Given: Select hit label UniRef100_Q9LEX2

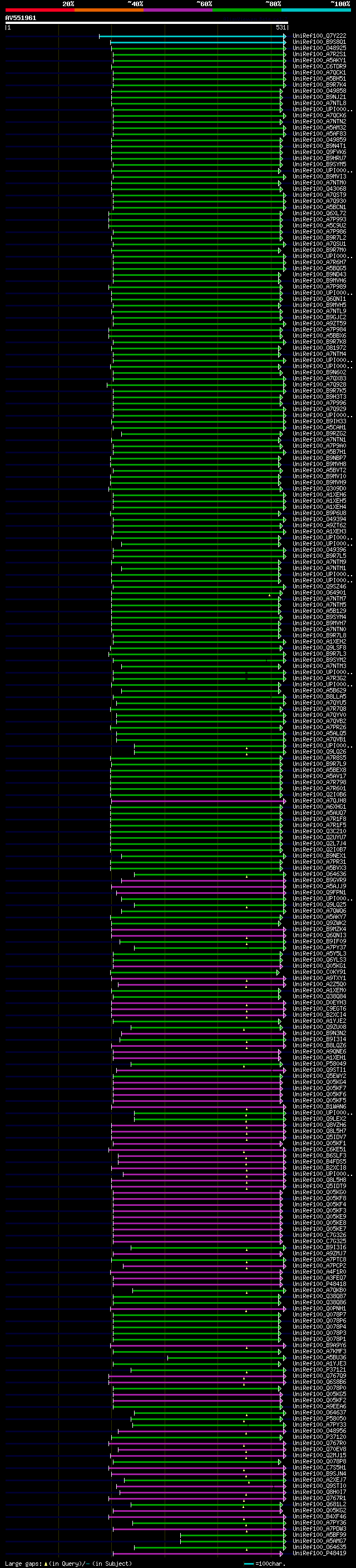Looking at the screenshot, I should click(319, 1119).
